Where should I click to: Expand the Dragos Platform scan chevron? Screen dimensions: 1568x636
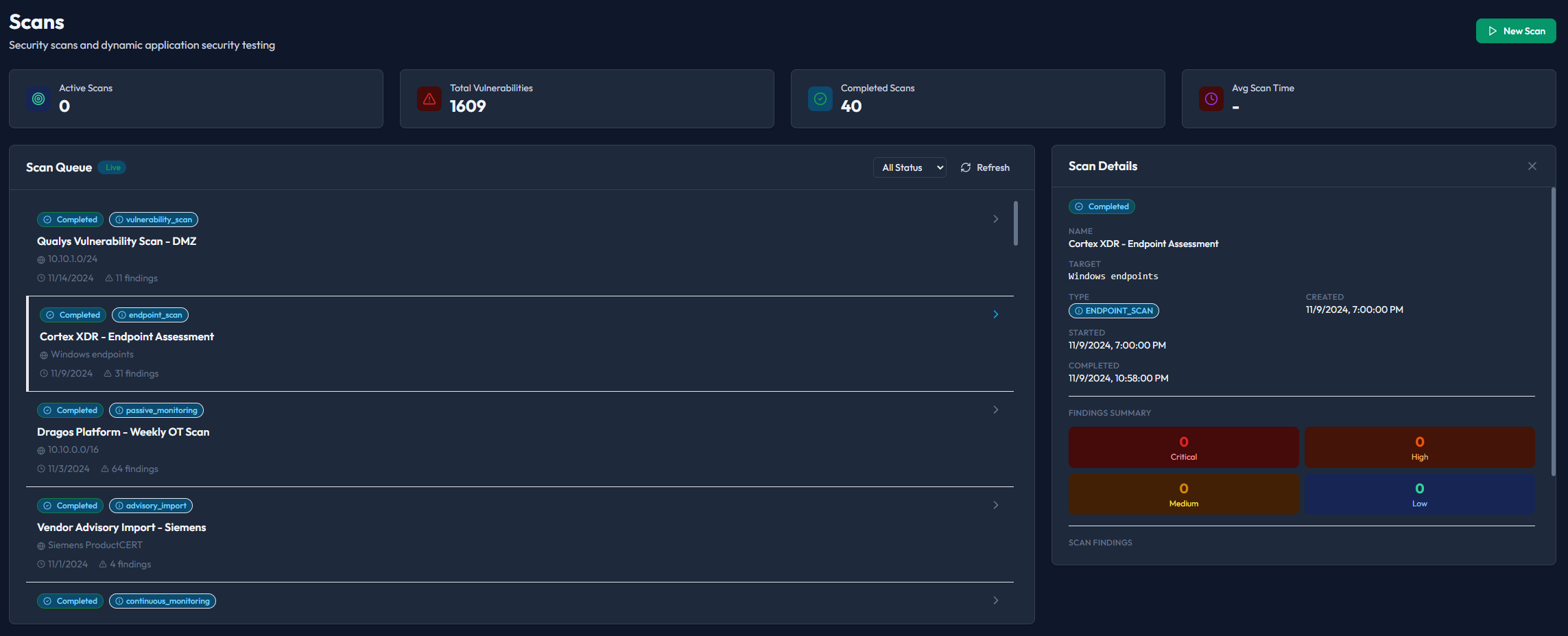(x=996, y=410)
